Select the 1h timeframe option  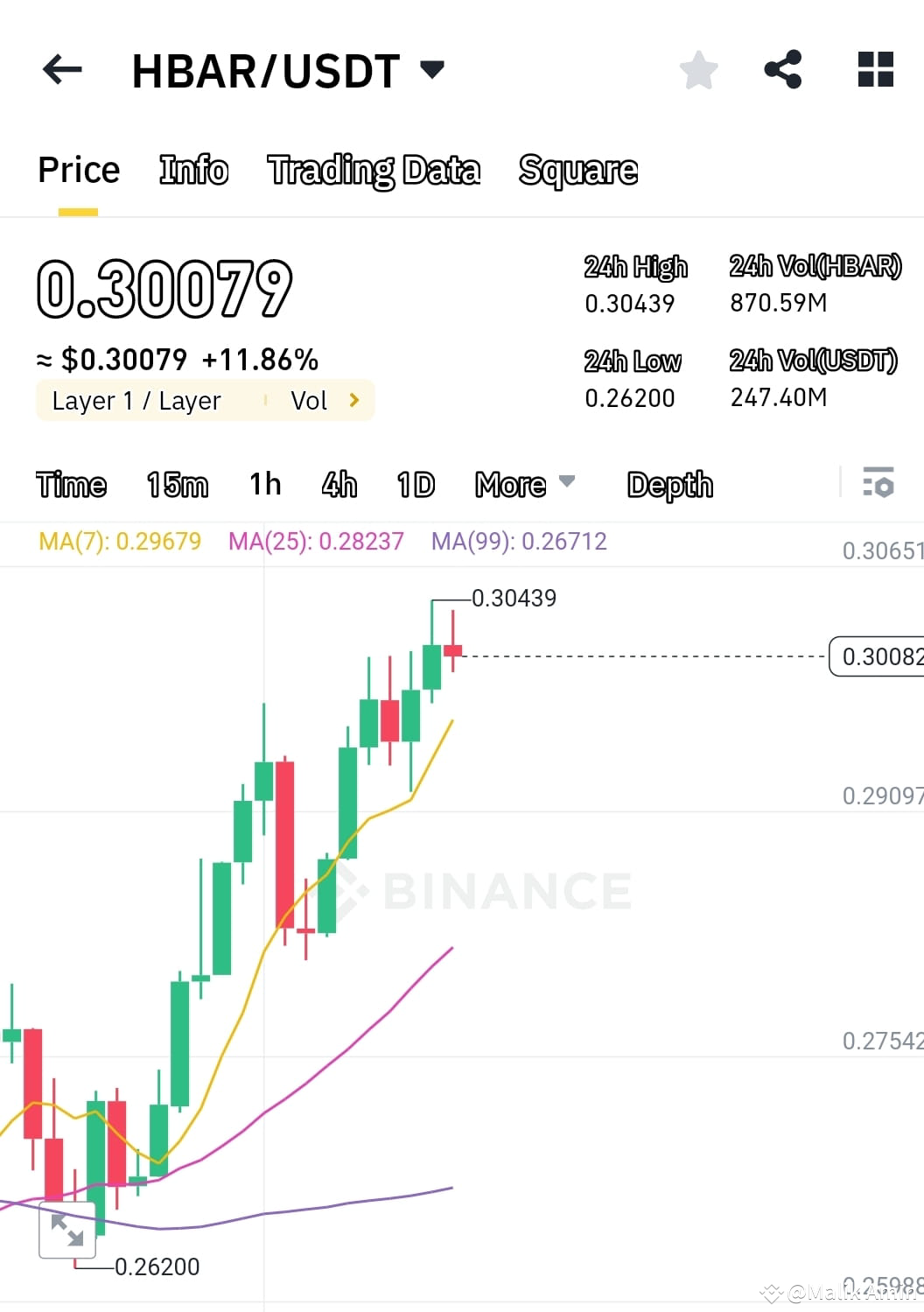[264, 484]
